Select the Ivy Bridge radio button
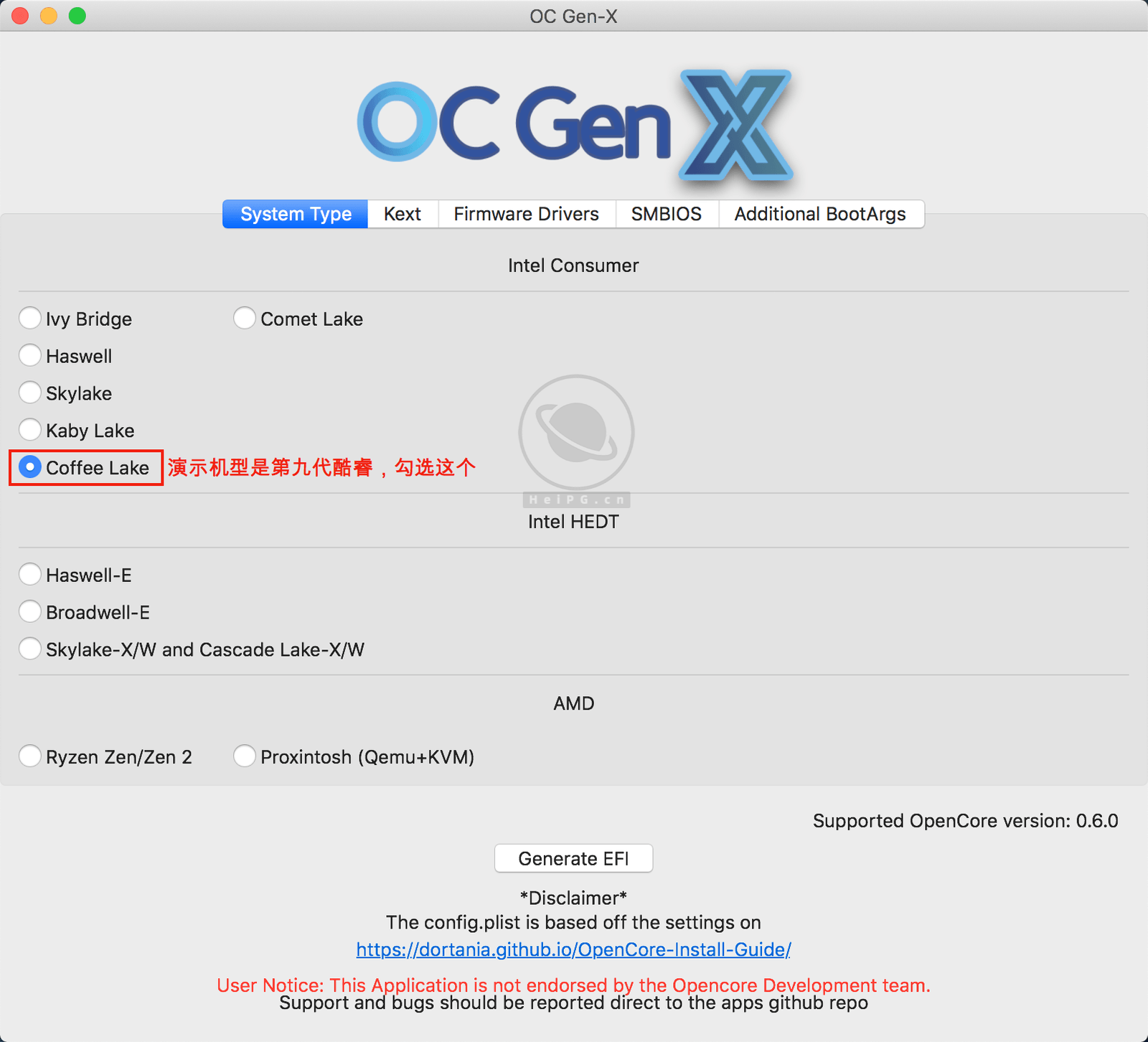 [30, 318]
